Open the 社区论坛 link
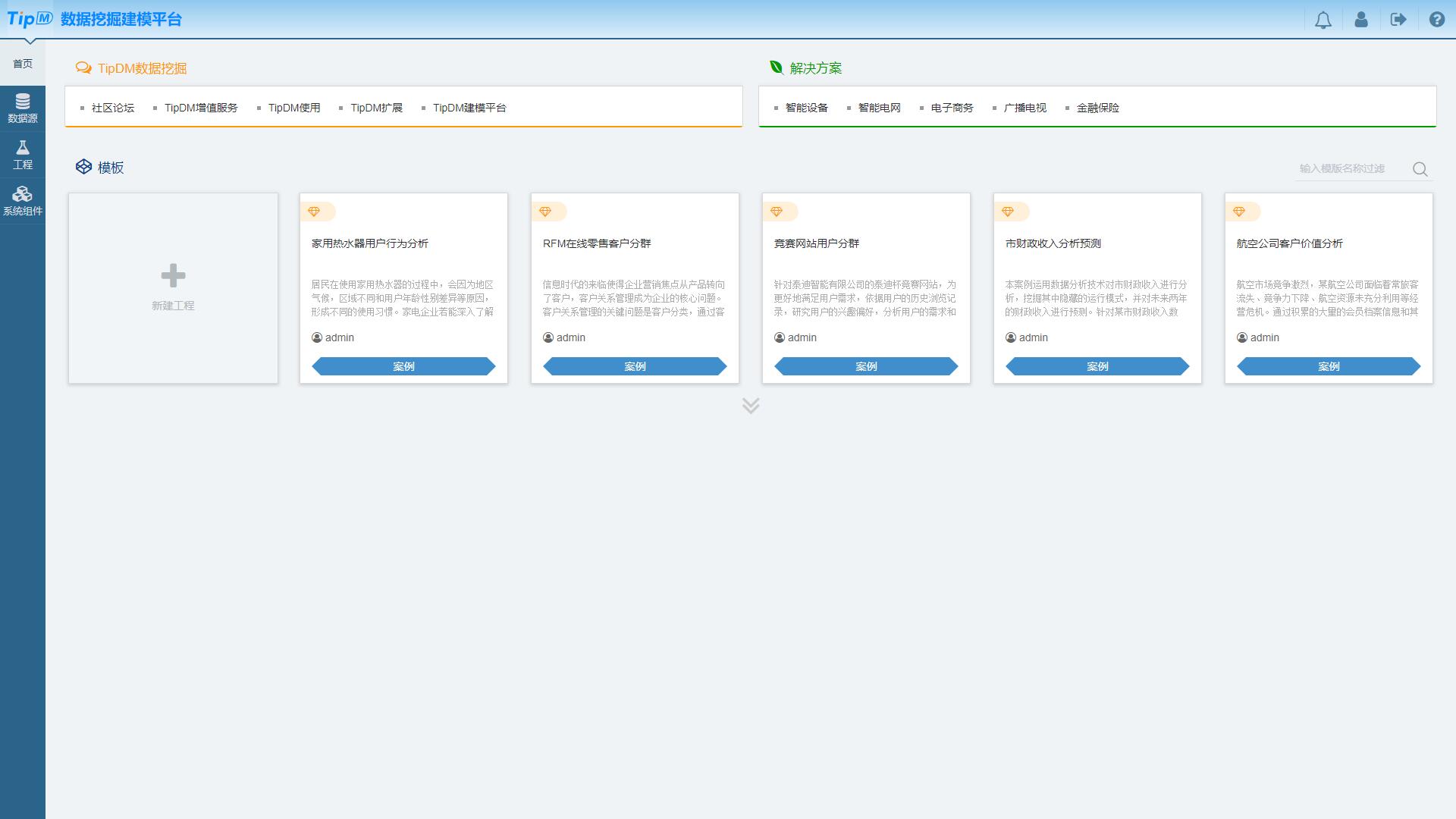The height and width of the screenshot is (819, 1456). tap(113, 108)
